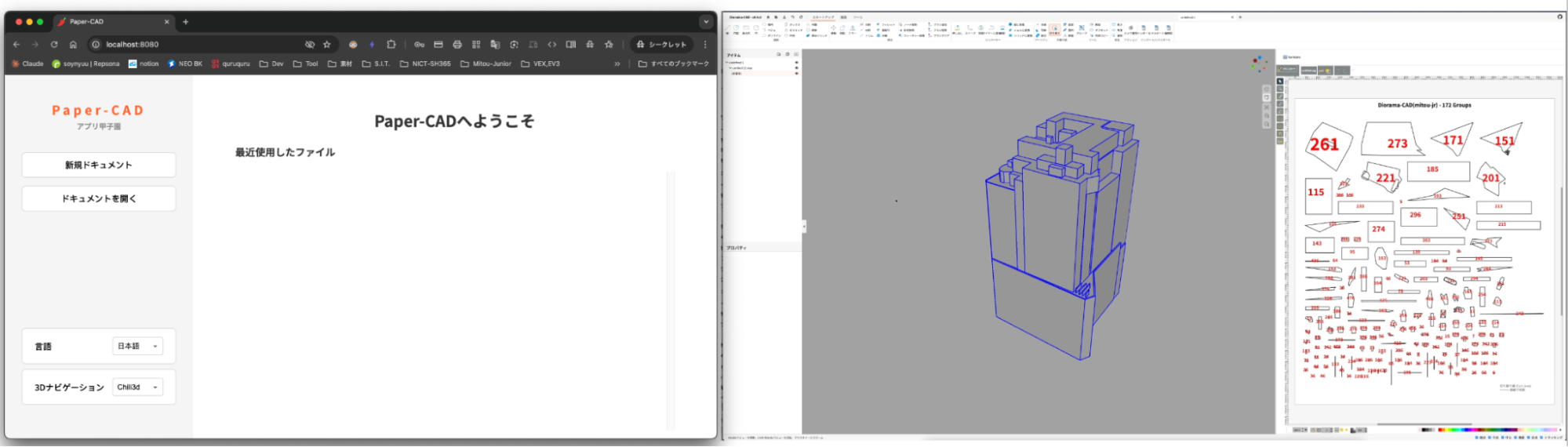Click the ドキュメントを開く button
The image size is (1568, 447).
point(99,199)
